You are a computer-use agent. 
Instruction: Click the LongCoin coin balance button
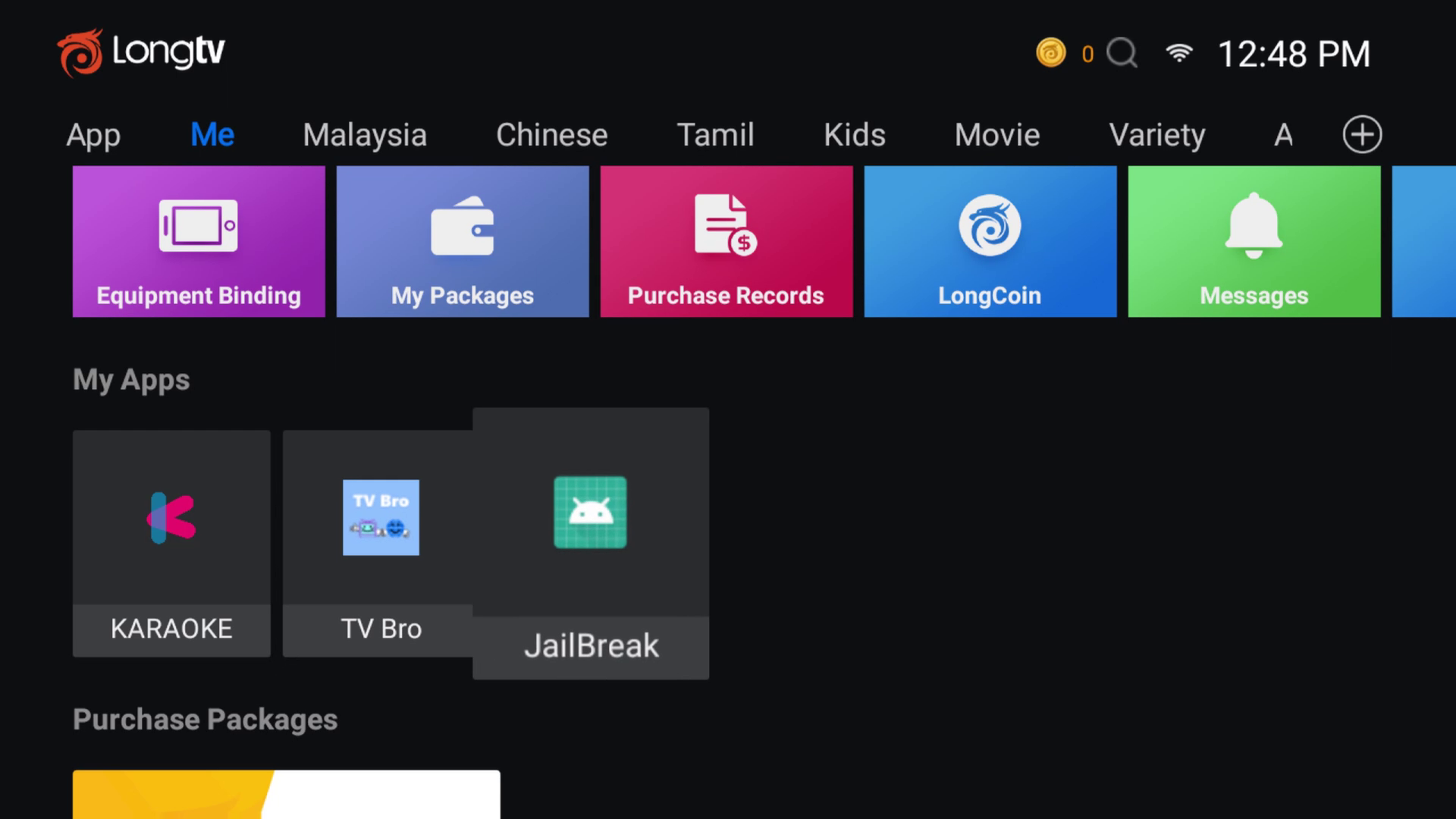[1065, 53]
